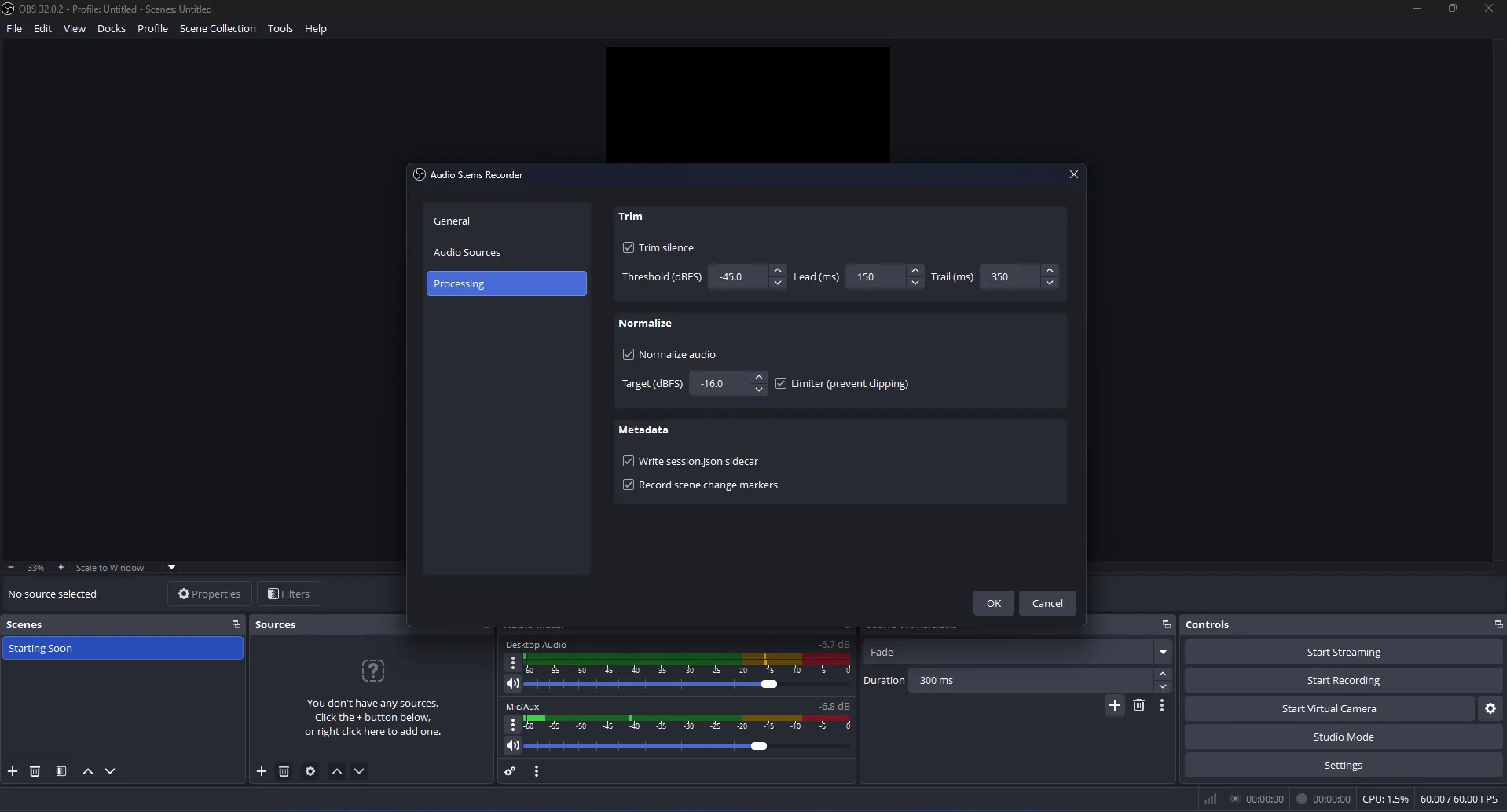Open advanced audio settings via mixer gear icon

(510, 772)
